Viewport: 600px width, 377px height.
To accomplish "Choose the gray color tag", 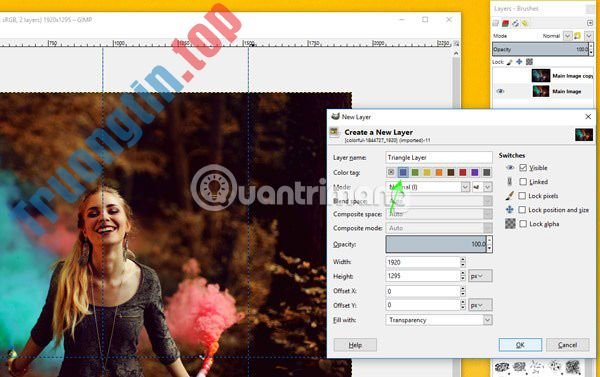I will [x=487, y=173].
